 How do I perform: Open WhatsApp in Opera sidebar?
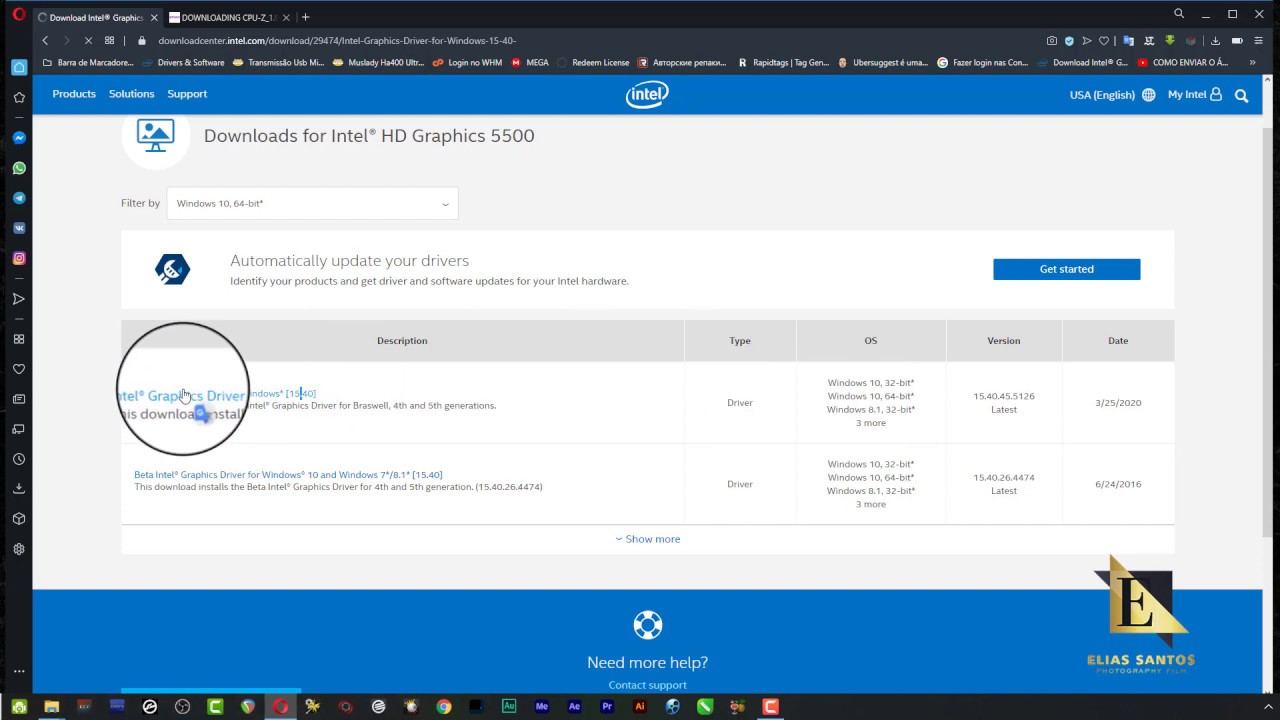19,168
